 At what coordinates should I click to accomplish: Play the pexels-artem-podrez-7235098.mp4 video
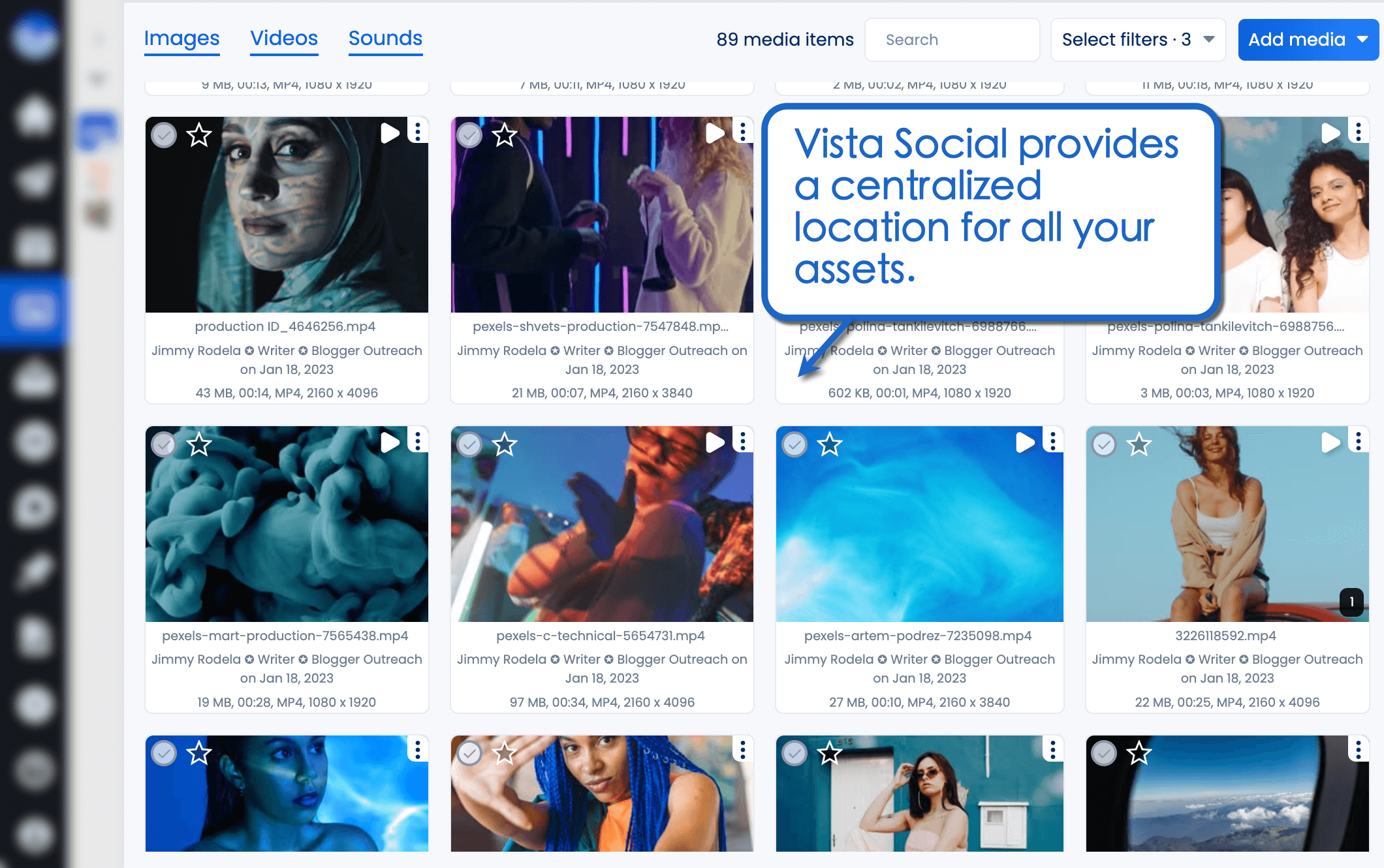(x=1024, y=441)
